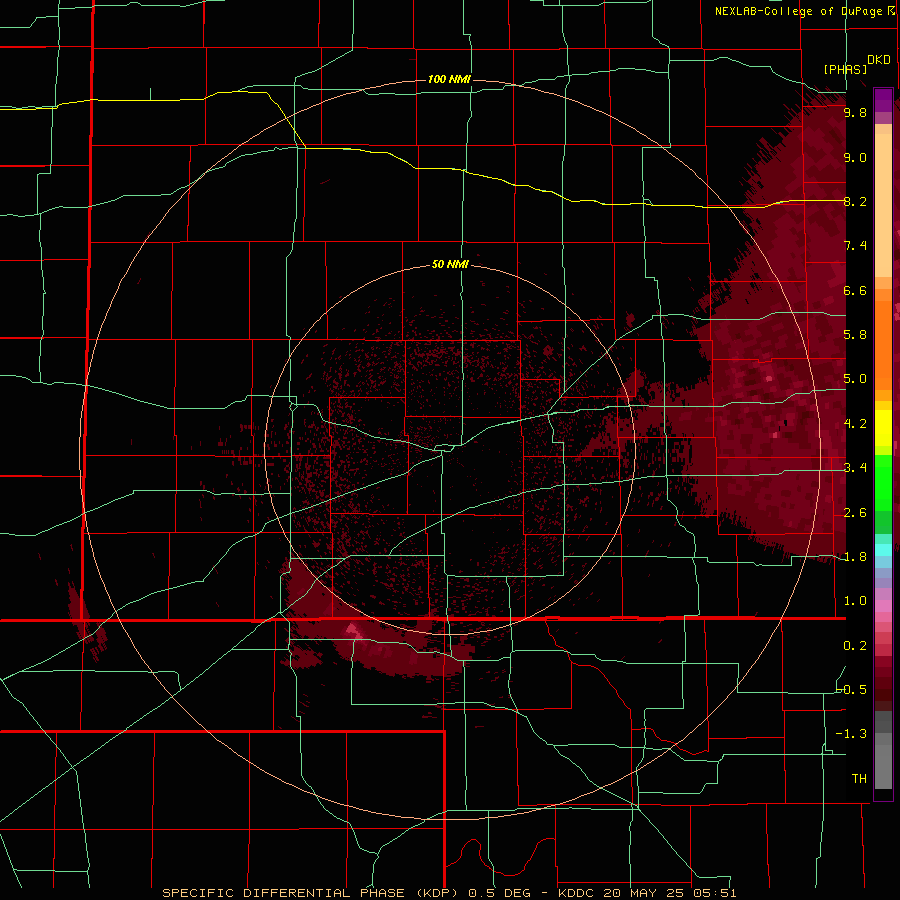Click the 4.2 scale value
The height and width of the screenshot is (900, 900).
coord(855,424)
